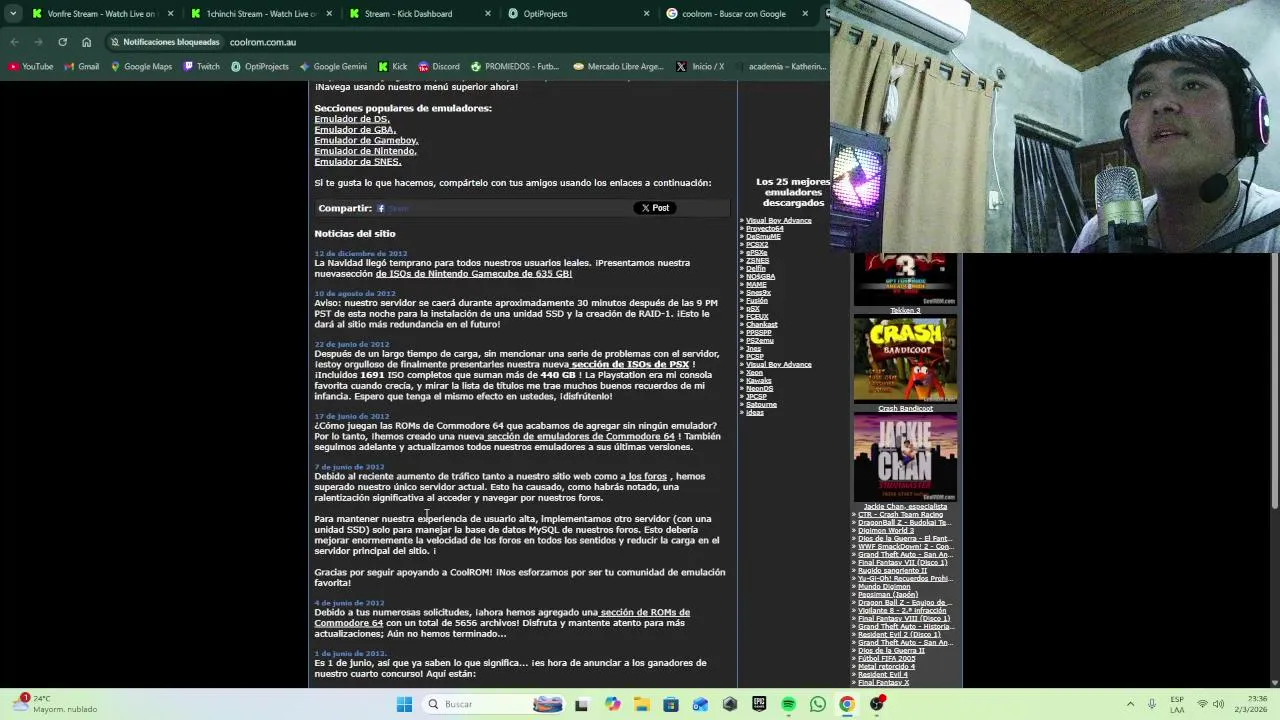Open Google Maps bookmark
Image resolution: width=1280 pixels, height=720 pixels.
tap(141, 67)
